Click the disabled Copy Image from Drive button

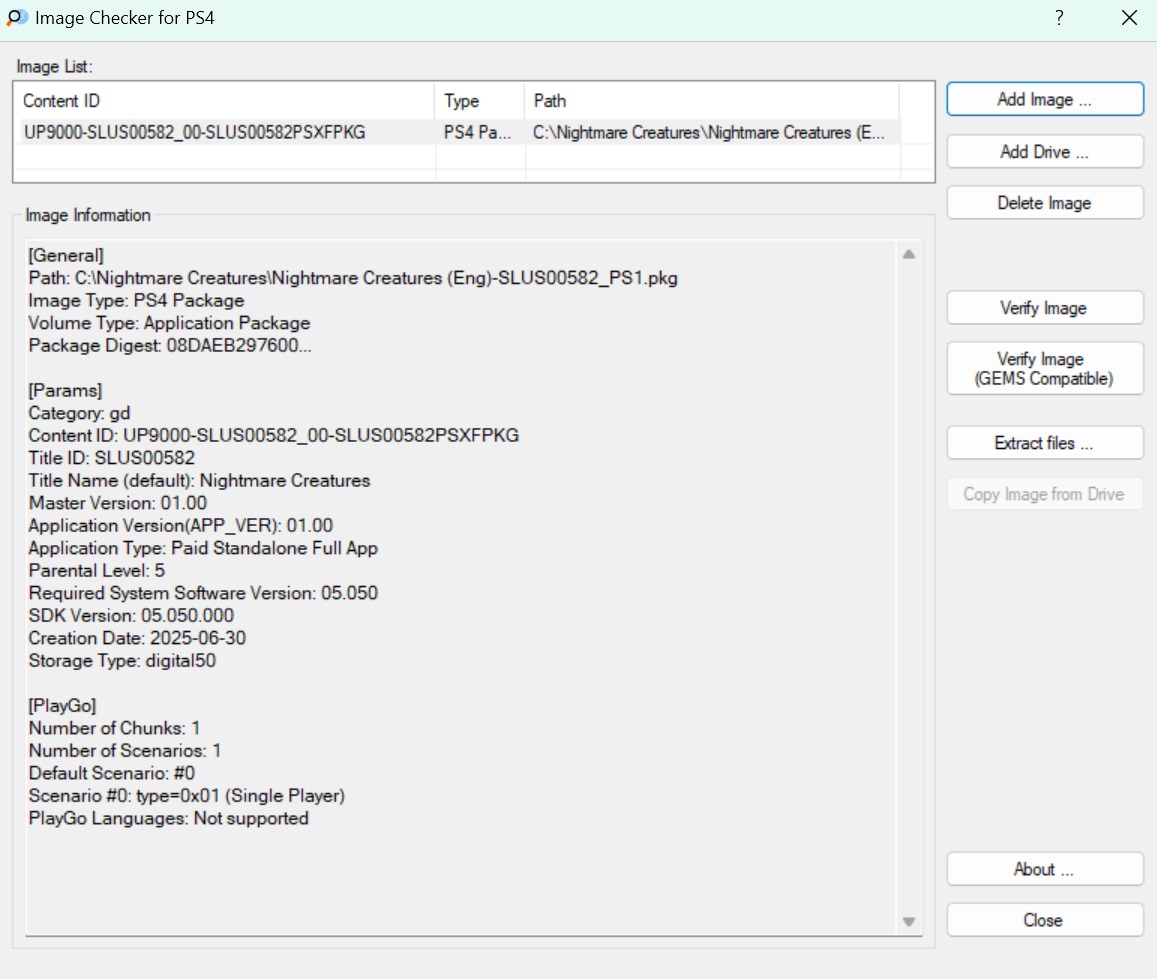coord(1045,494)
